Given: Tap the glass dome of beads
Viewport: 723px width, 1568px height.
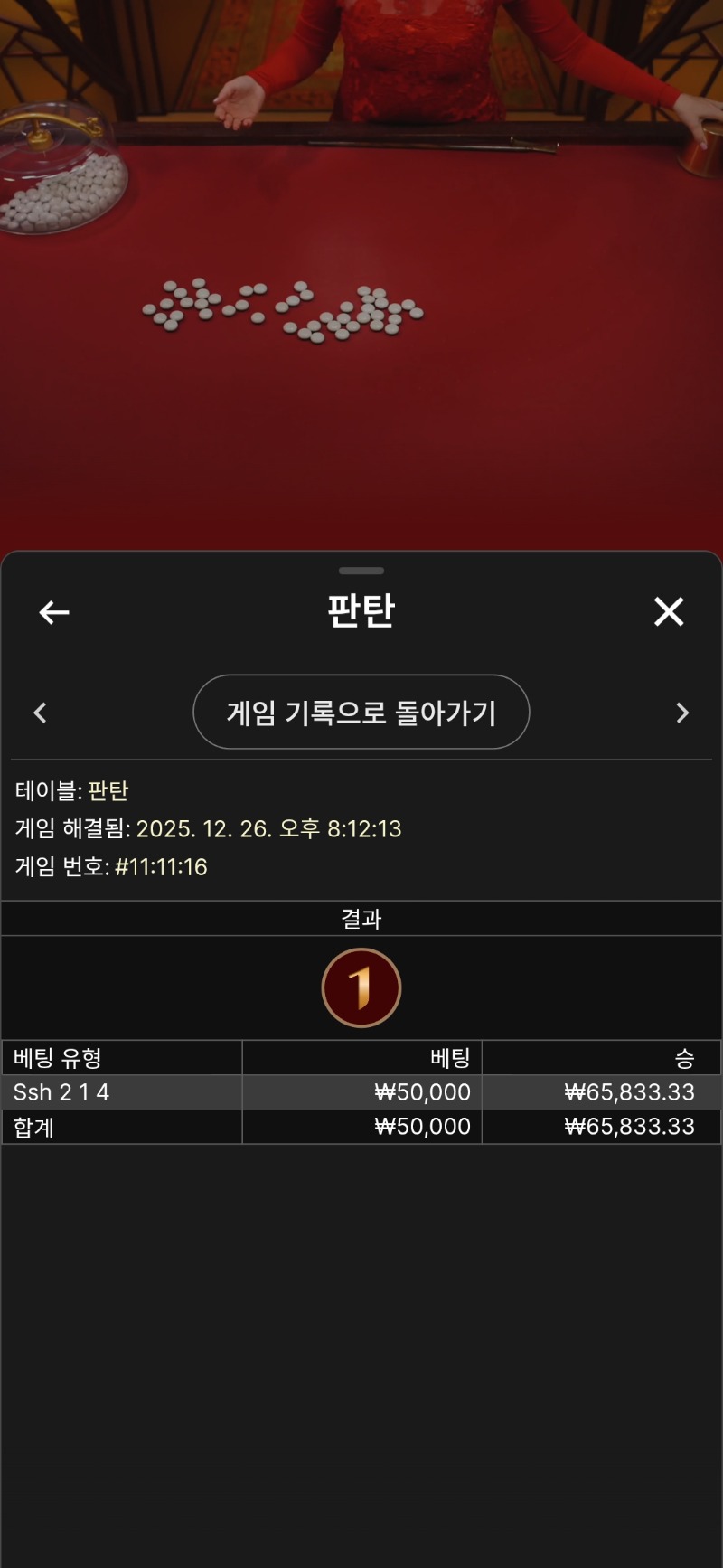Looking at the screenshot, I should pos(61,170).
